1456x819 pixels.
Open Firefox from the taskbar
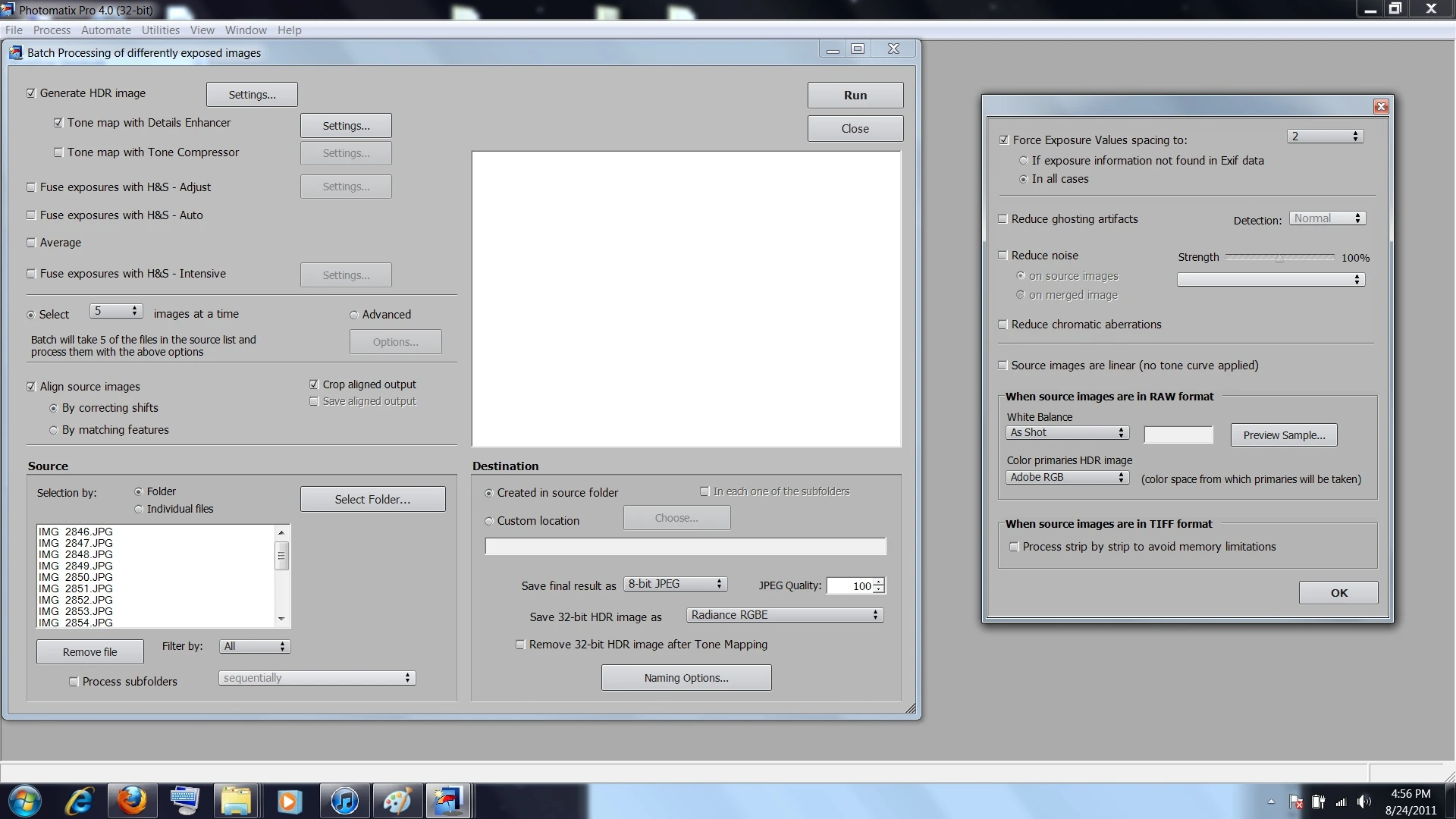(131, 801)
